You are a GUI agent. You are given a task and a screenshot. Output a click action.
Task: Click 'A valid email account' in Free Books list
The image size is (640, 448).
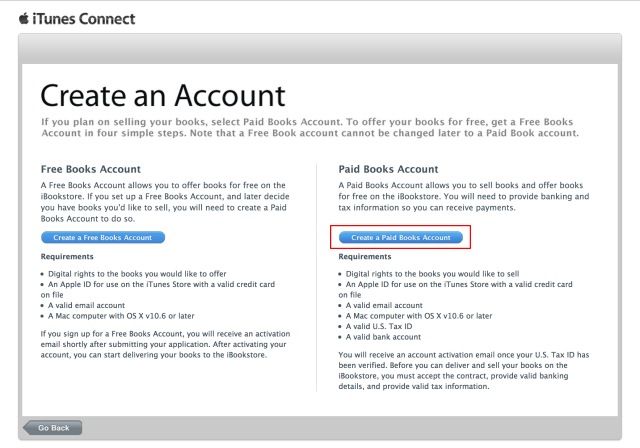pyautogui.click(x=87, y=305)
